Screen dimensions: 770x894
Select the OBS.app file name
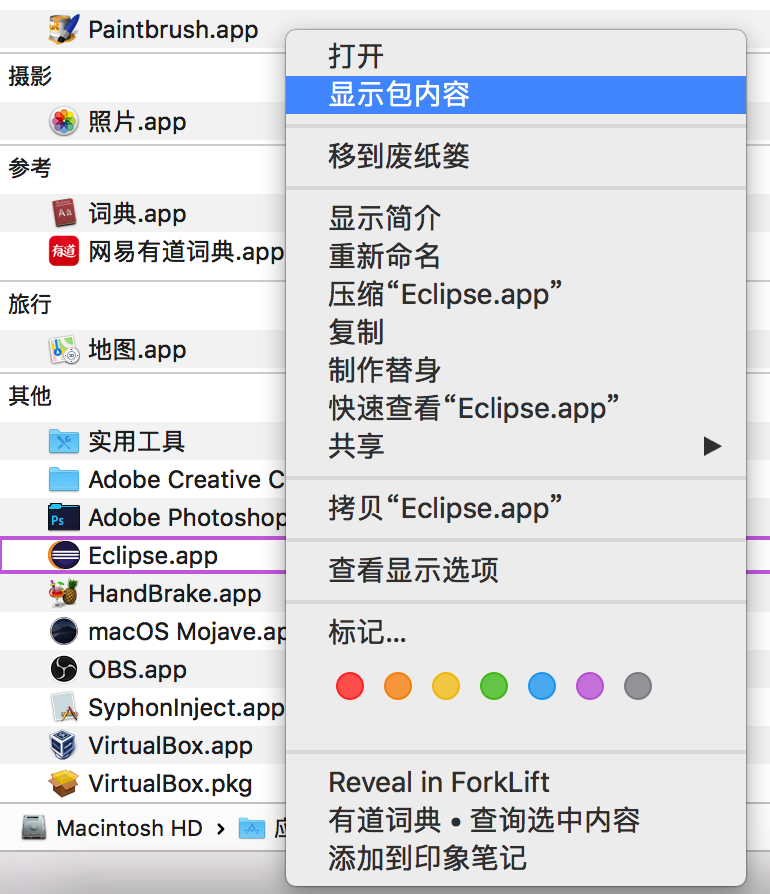click(x=137, y=670)
